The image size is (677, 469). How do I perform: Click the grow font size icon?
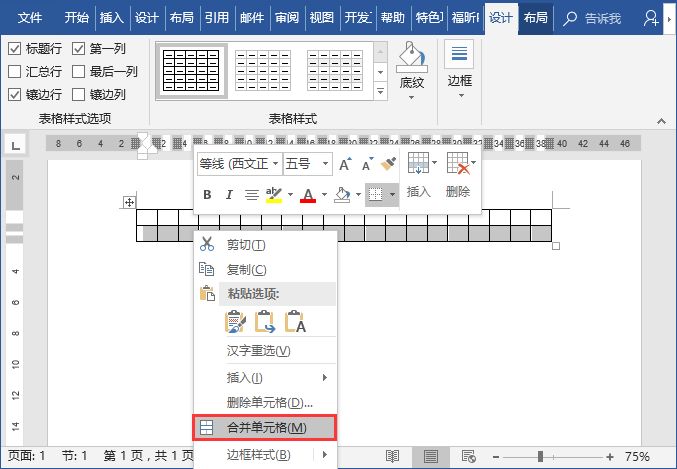(345, 164)
